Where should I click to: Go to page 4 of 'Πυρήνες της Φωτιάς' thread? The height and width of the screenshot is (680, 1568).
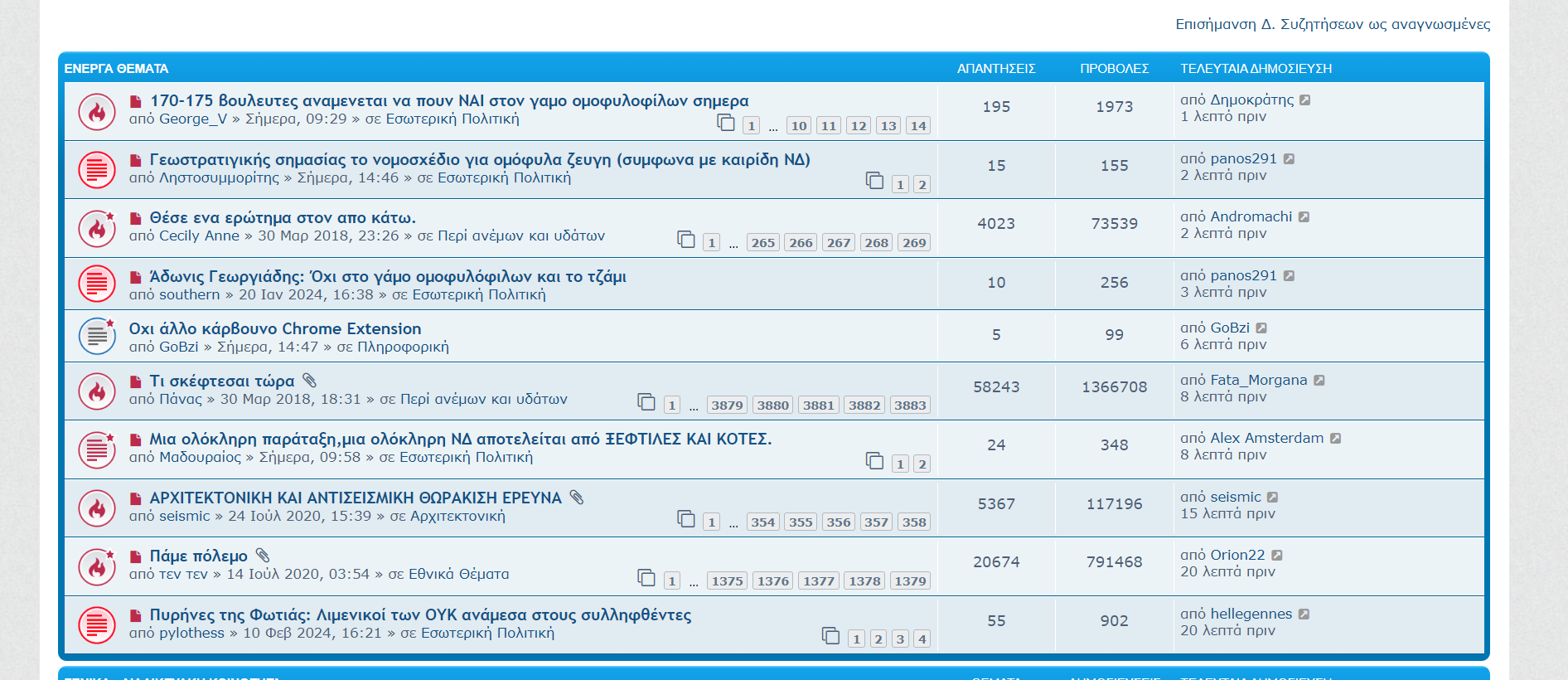click(x=922, y=639)
